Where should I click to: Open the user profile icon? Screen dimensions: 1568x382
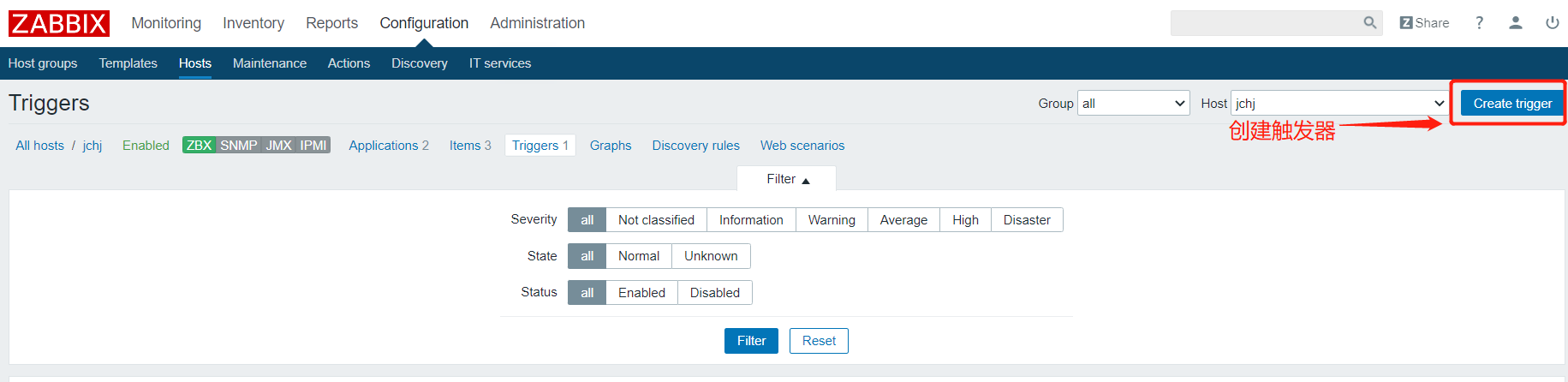pyautogui.click(x=1516, y=23)
